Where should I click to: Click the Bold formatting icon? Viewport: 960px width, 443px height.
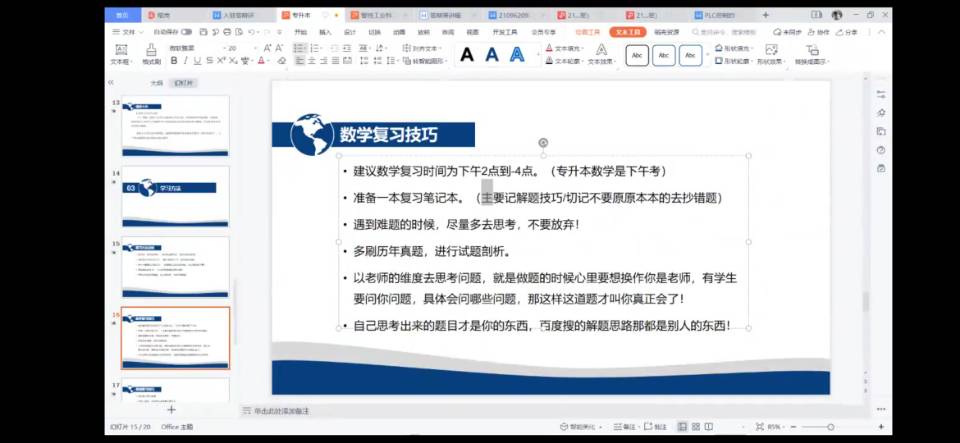point(172,61)
